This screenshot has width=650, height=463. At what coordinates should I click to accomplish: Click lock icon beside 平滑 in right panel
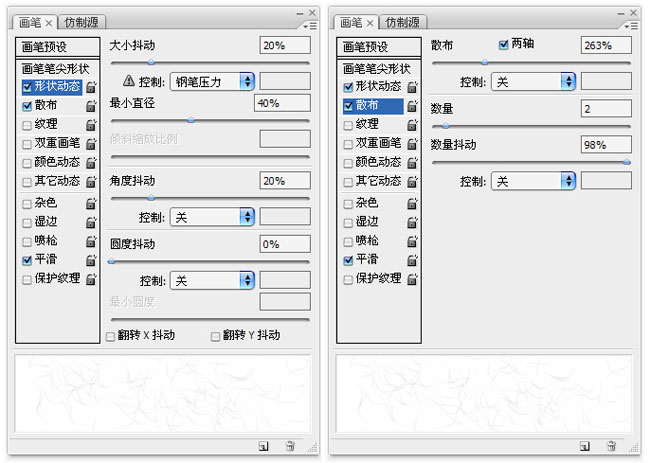(x=412, y=260)
